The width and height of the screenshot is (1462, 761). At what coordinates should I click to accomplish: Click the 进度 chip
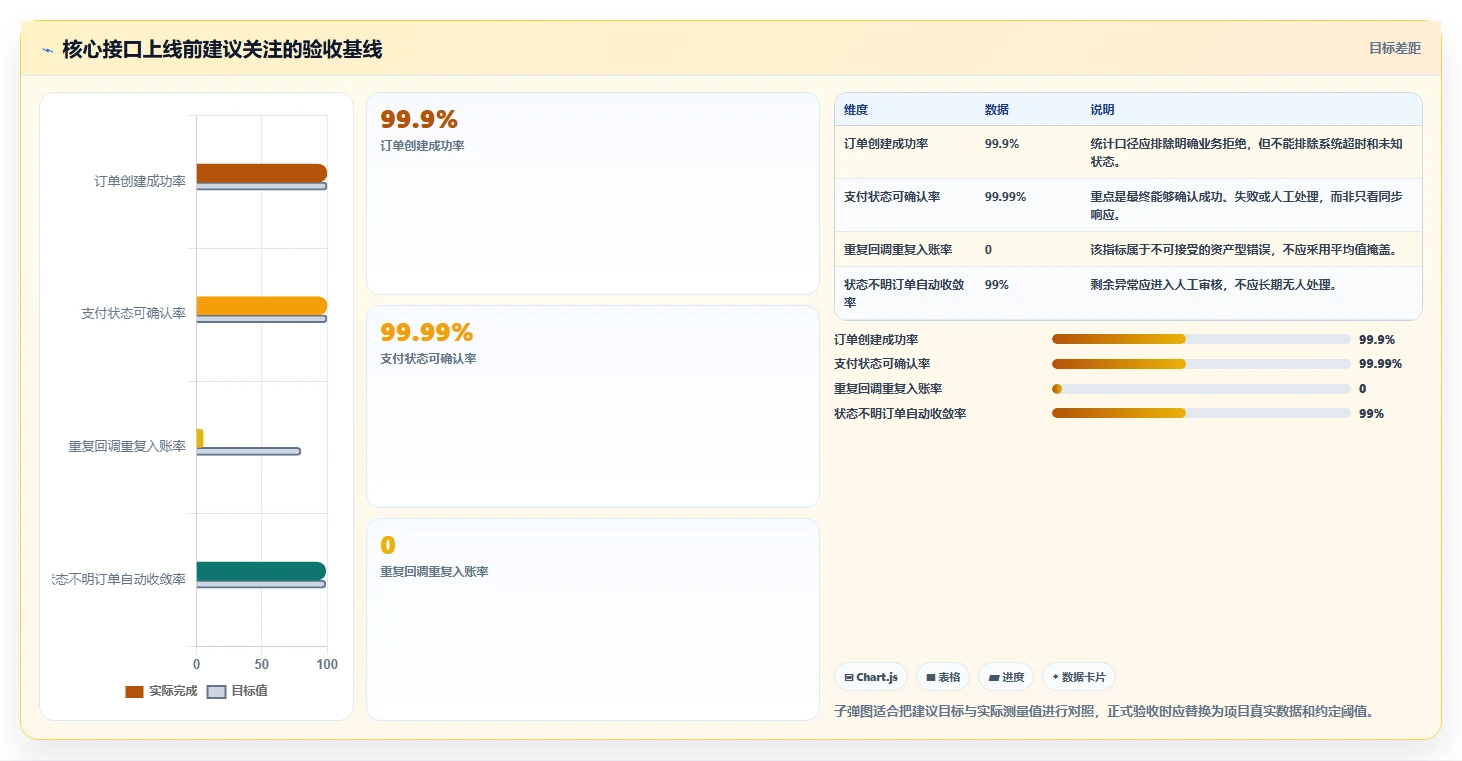[1006, 677]
